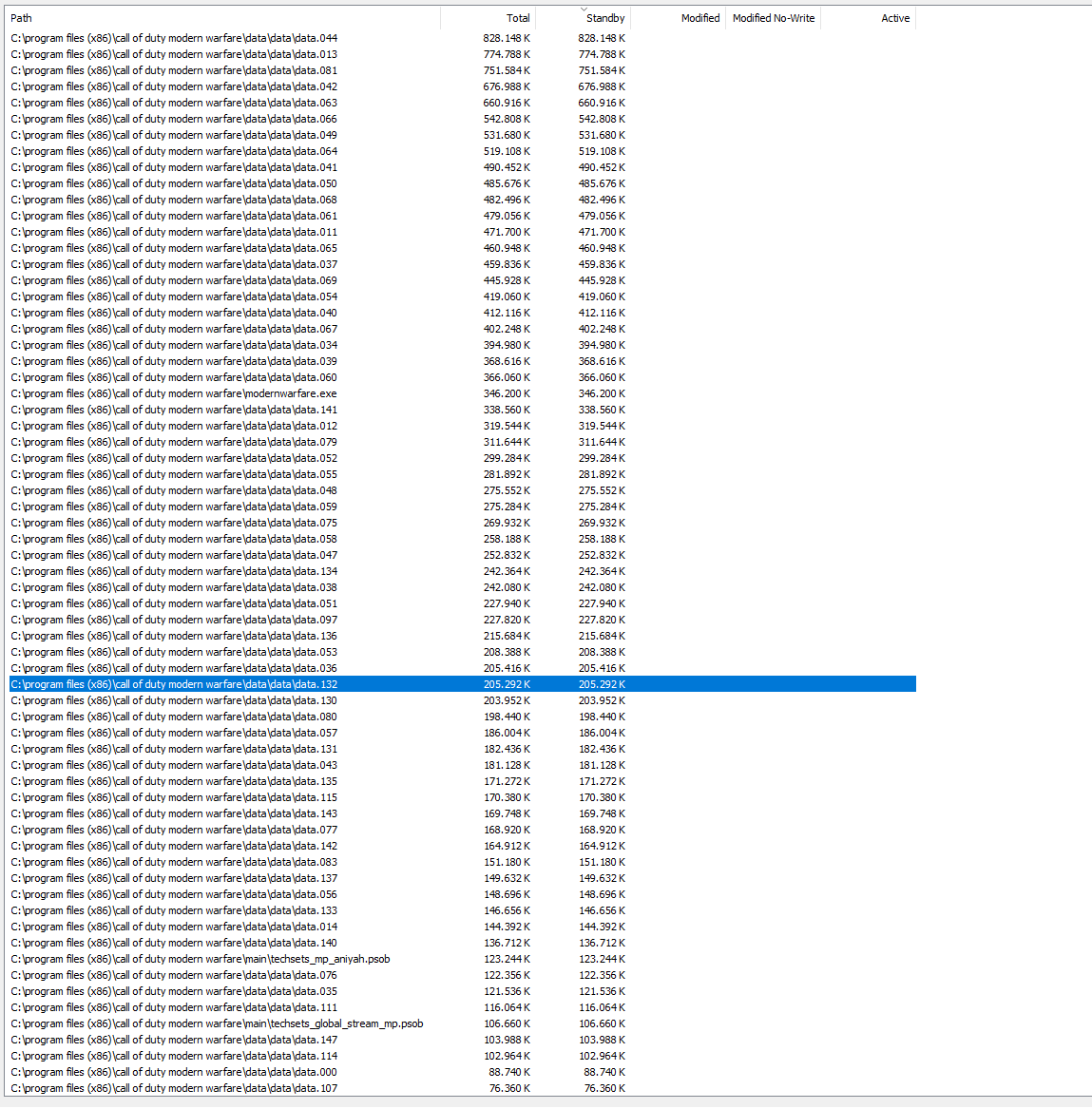
Task: Select the data.141 file row
Action: [463, 411]
